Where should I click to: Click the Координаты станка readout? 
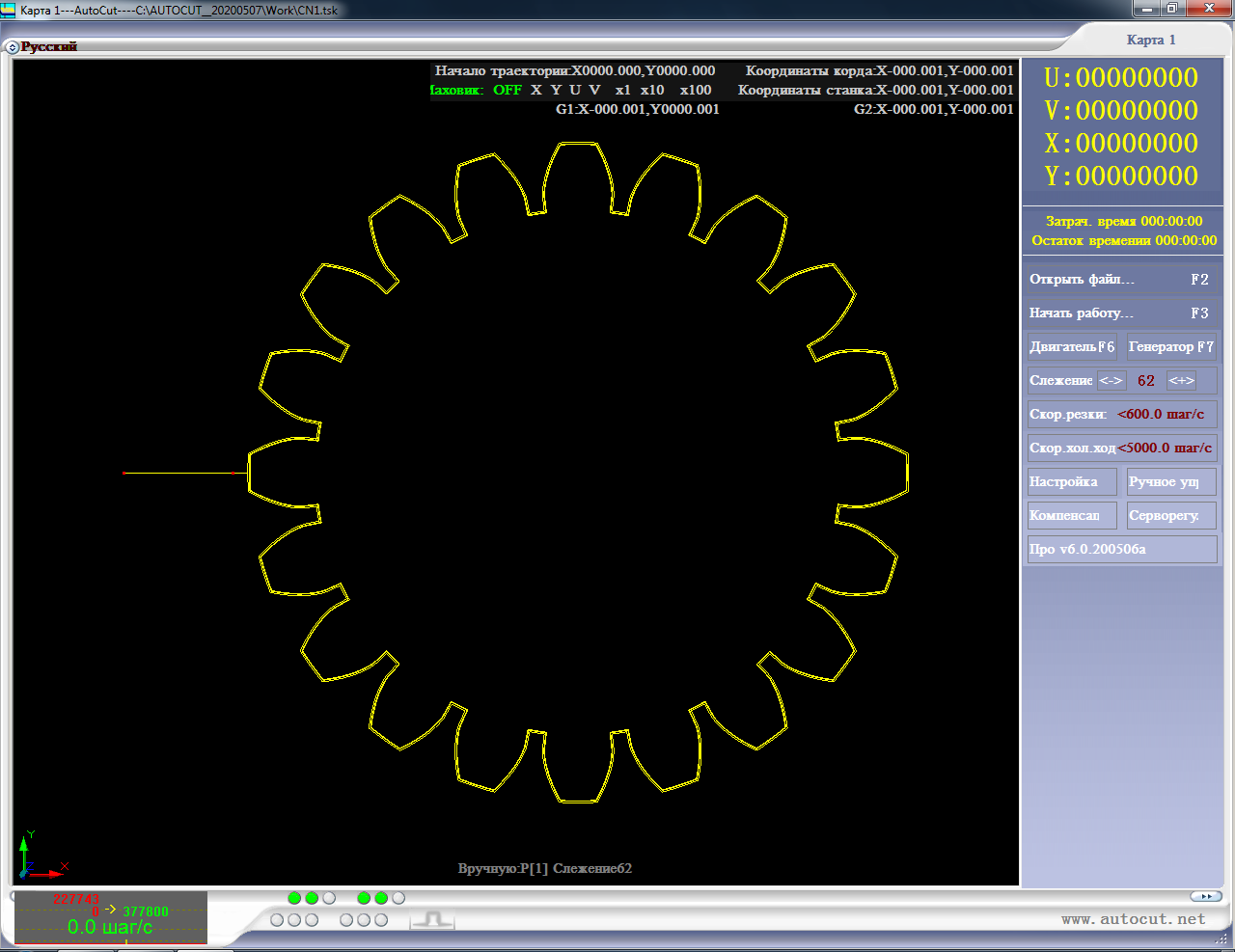click(875, 90)
